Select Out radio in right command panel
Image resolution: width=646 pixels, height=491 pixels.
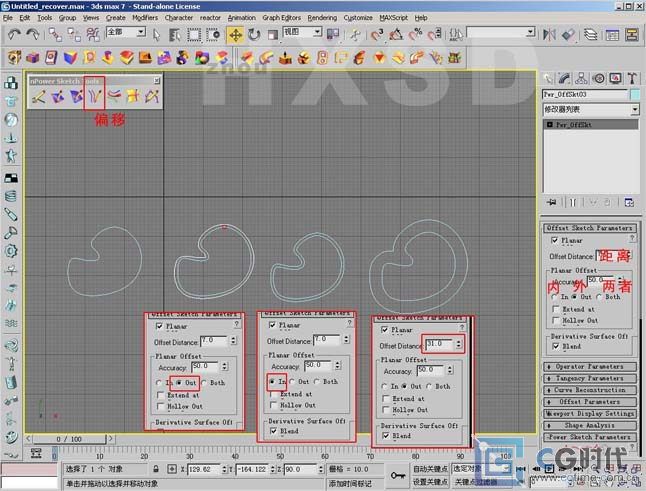[x=573, y=297]
